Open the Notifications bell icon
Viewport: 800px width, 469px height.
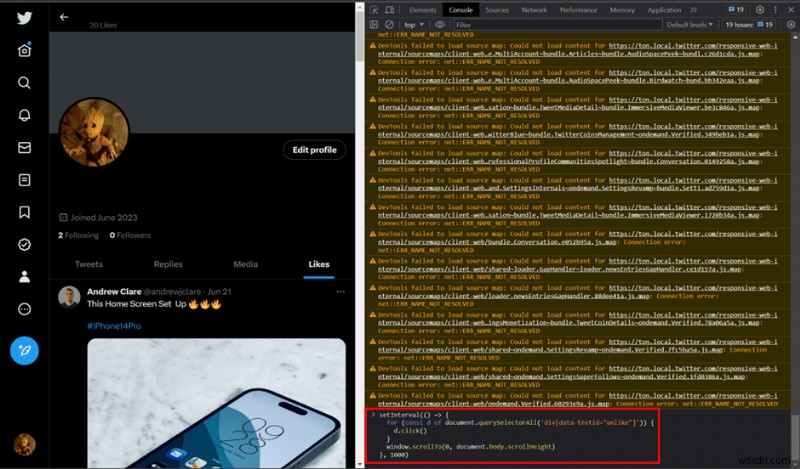coord(24,115)
